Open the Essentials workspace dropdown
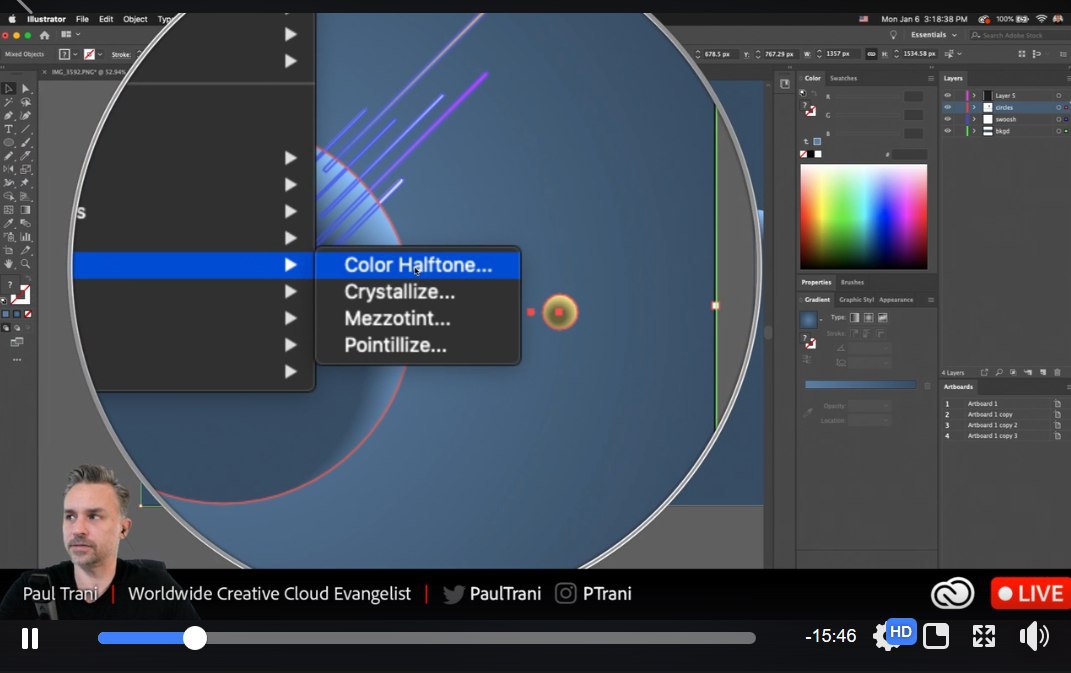1071x673 pixels. point(933,35)
